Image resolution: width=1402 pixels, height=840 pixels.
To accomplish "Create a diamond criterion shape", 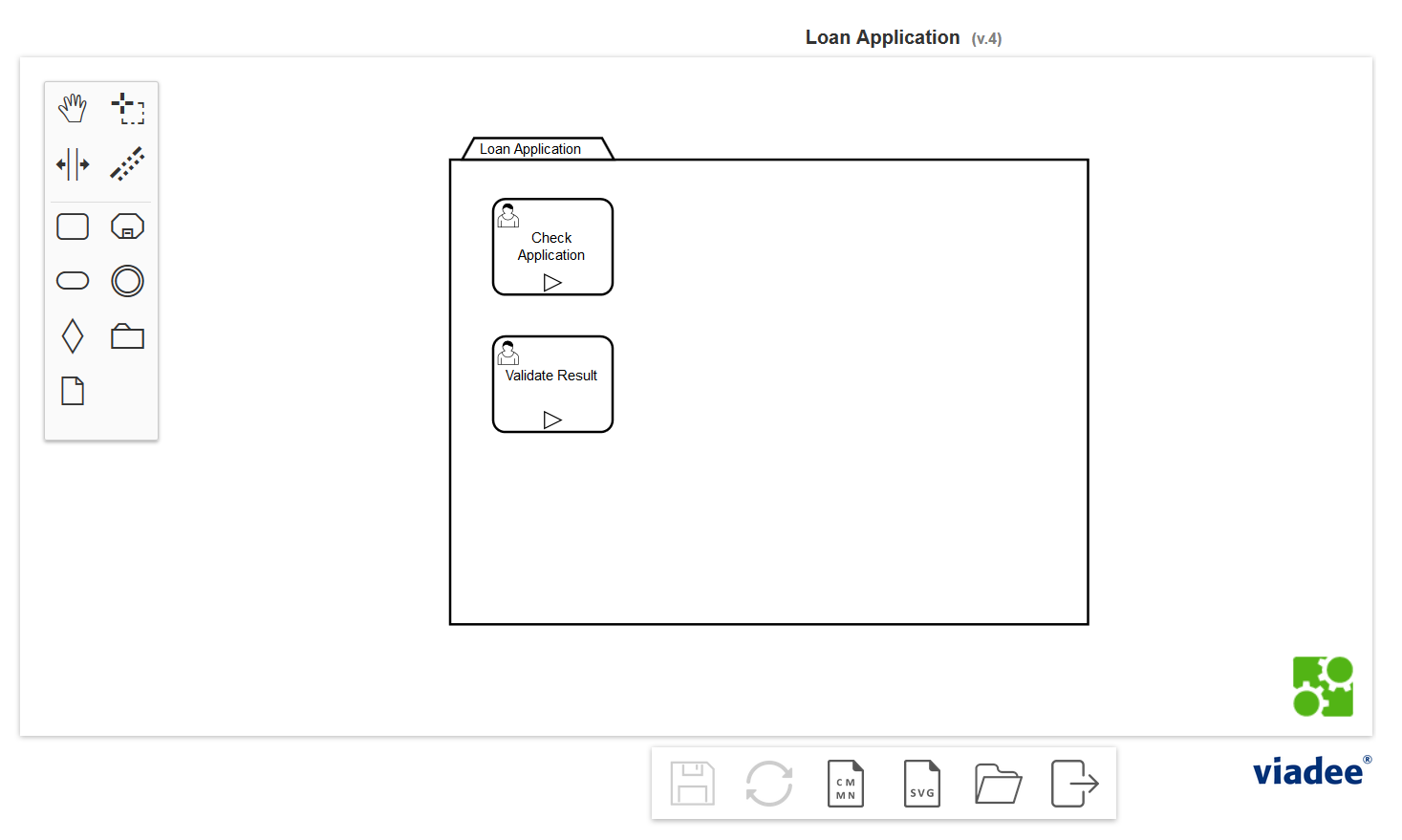I will [x=73, y=336].
